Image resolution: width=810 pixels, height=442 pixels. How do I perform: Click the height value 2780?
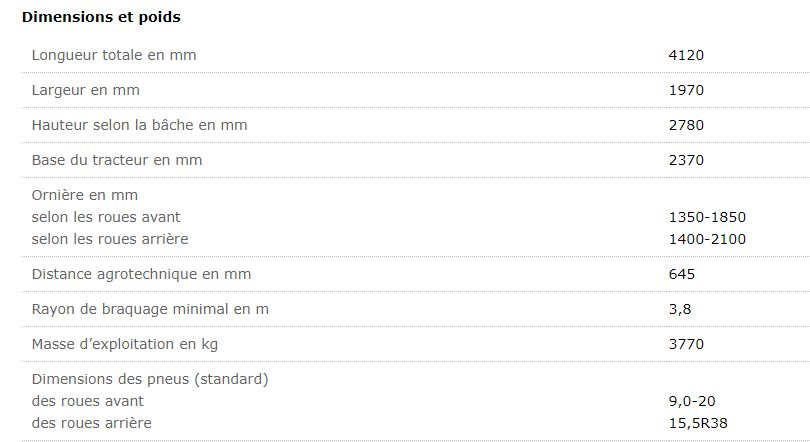click(x=686, y=125)
